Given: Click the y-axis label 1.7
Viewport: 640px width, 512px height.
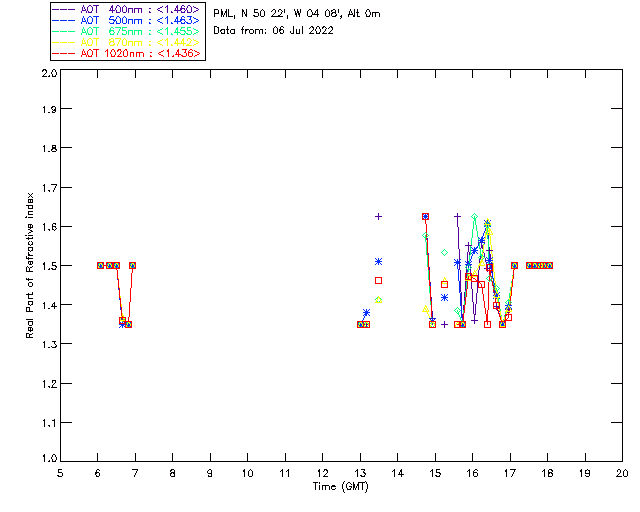Looking at the screenshot, I should [49, 188].
